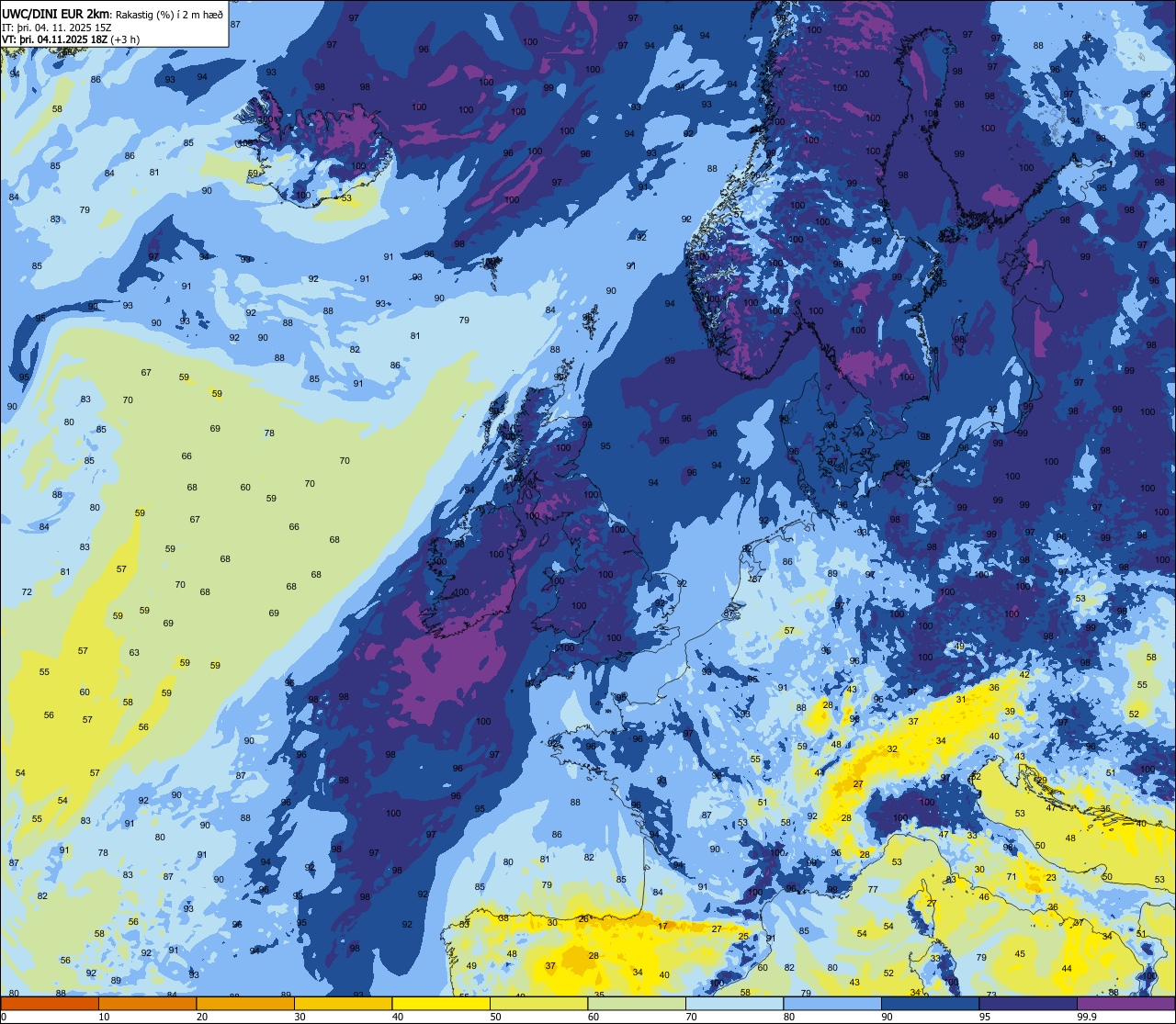Screen dimensions: 1176x1024
Task: Click the legend tick label "30"
Action: (300, 1017)
